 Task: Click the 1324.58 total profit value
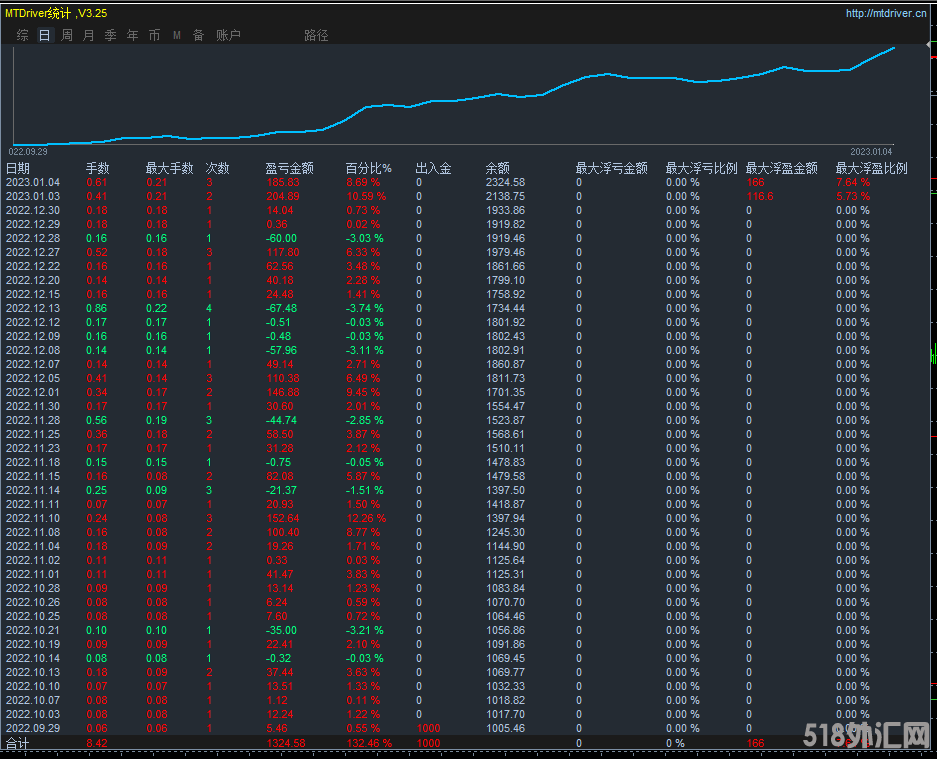(286, 743)
